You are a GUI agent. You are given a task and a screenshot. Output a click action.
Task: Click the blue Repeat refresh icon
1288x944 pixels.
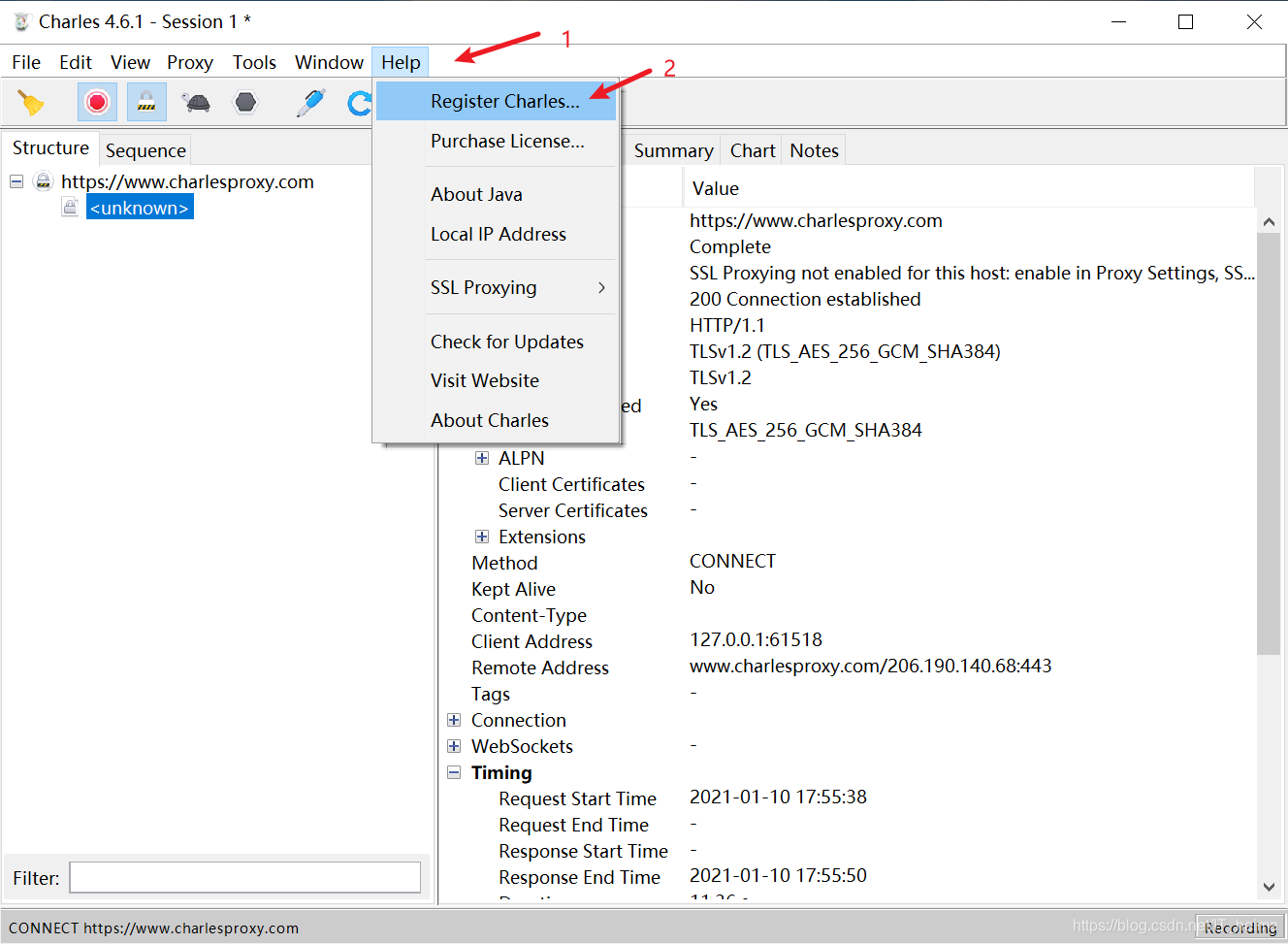tap(360, 102)
